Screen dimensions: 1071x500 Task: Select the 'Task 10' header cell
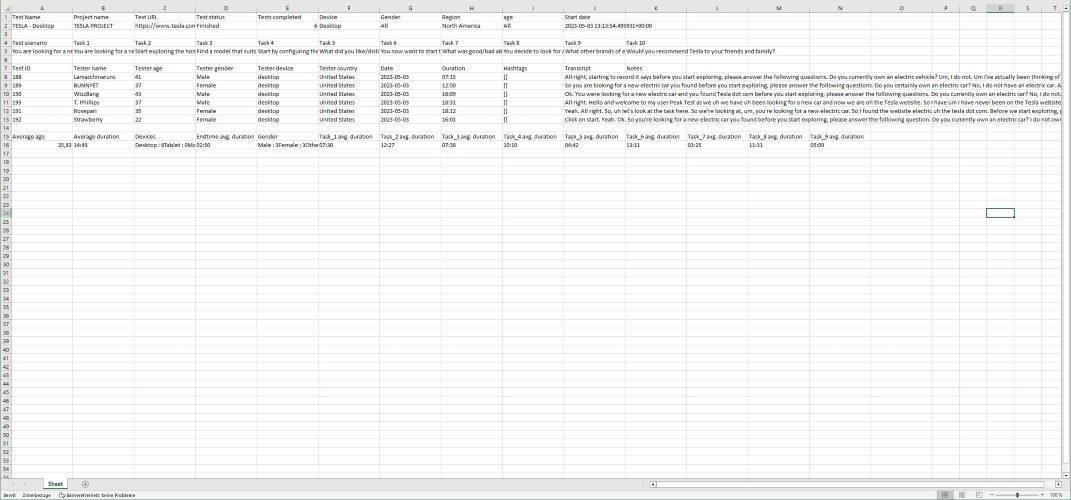click(656, 42)
